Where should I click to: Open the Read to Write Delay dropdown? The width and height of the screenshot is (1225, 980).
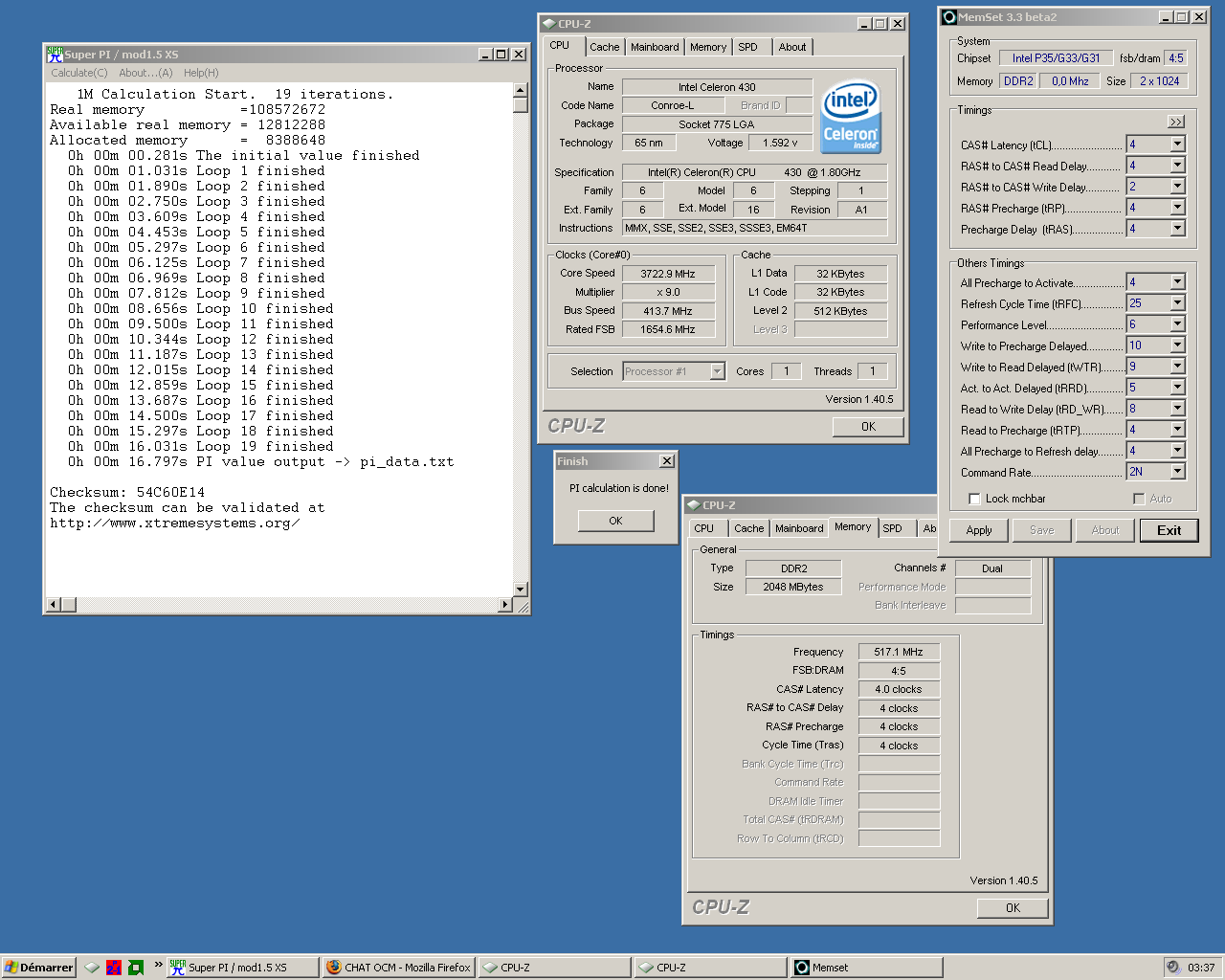(x=1177, y=409)
